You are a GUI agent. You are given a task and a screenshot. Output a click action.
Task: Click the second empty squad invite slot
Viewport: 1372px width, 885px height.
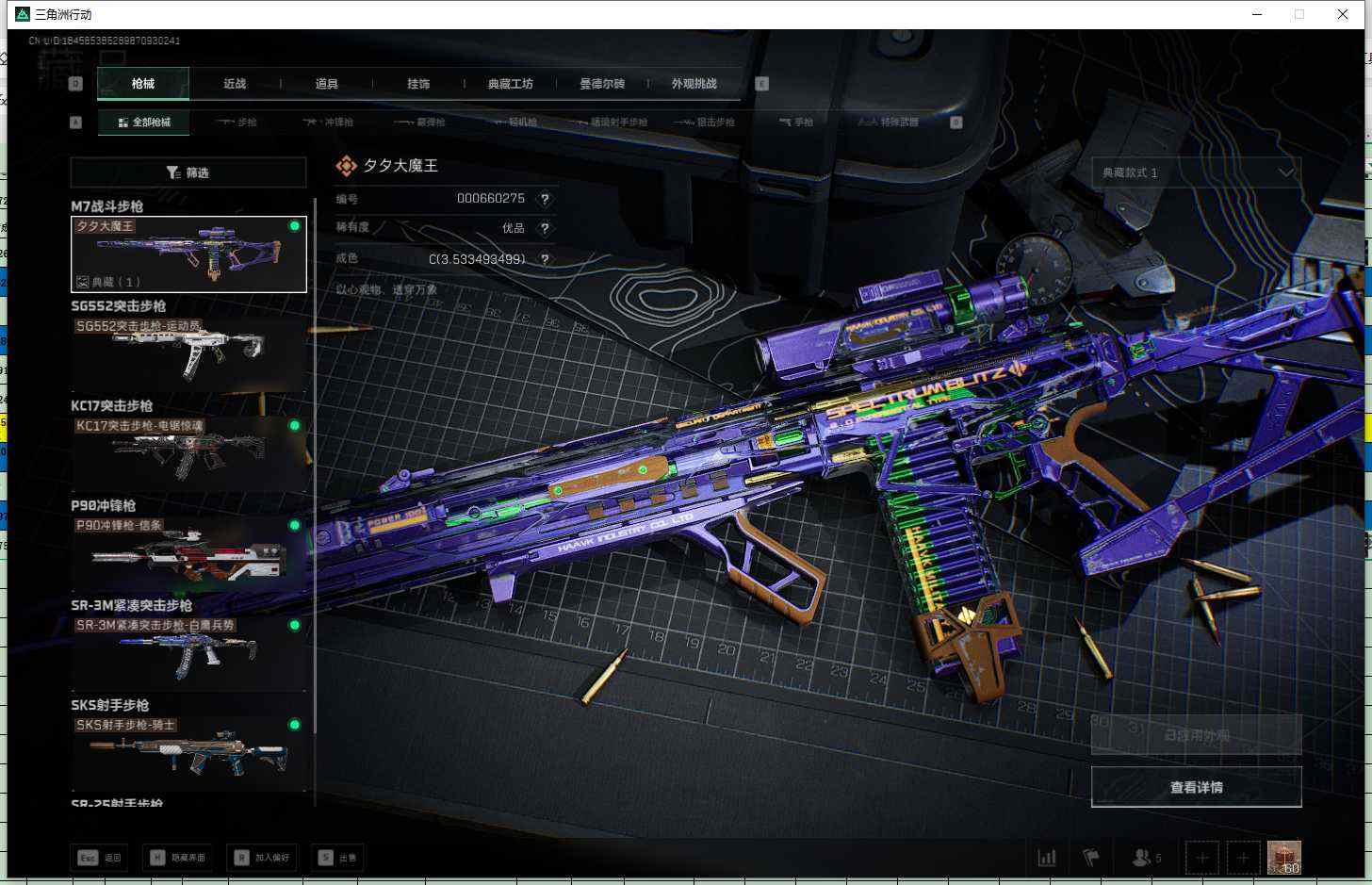(x=1243, y=858)
